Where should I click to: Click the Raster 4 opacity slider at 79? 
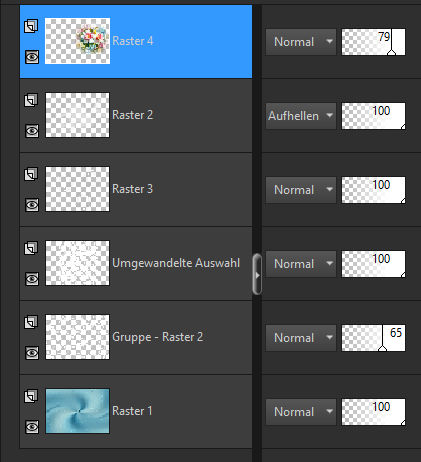tap(373, 42)
